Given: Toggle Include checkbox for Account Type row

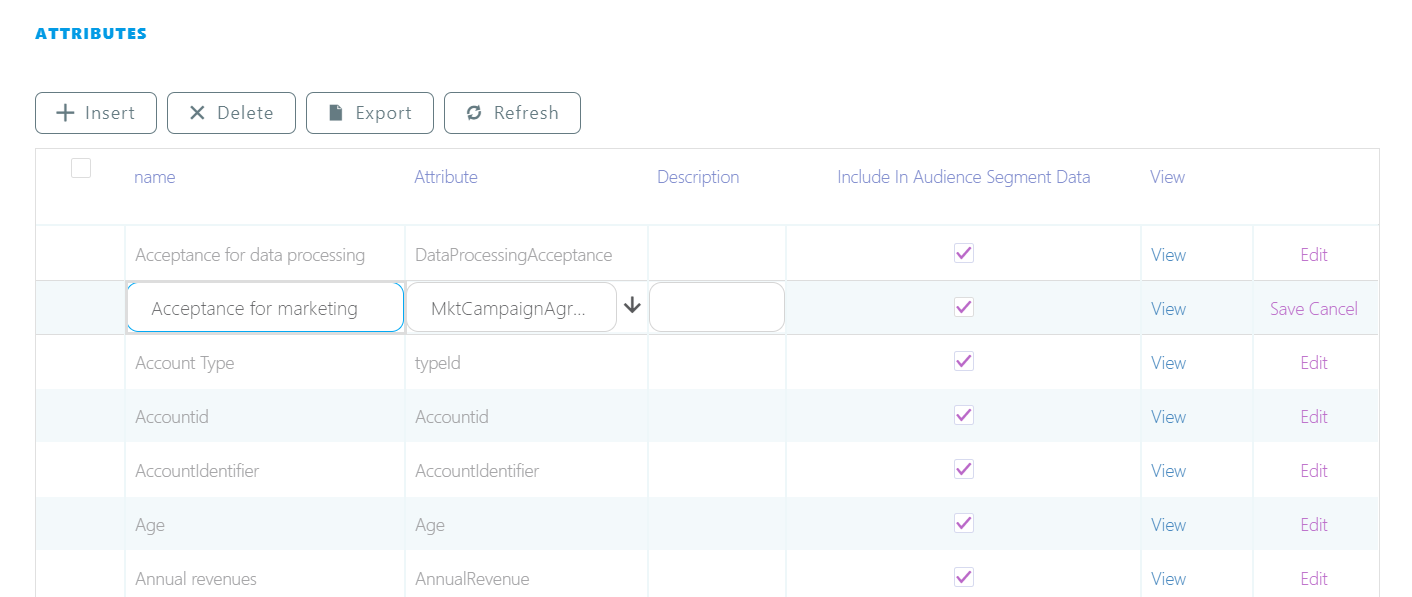Looking at the screenshot, I should pos(963,361).
